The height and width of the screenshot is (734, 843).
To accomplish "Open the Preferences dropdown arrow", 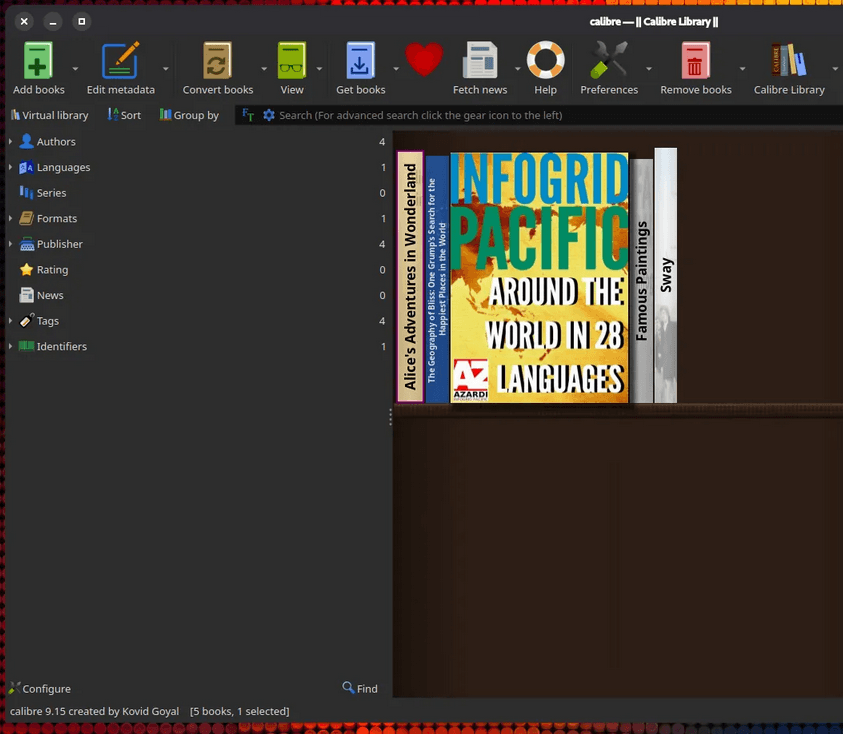I will [x=649, y=69].
